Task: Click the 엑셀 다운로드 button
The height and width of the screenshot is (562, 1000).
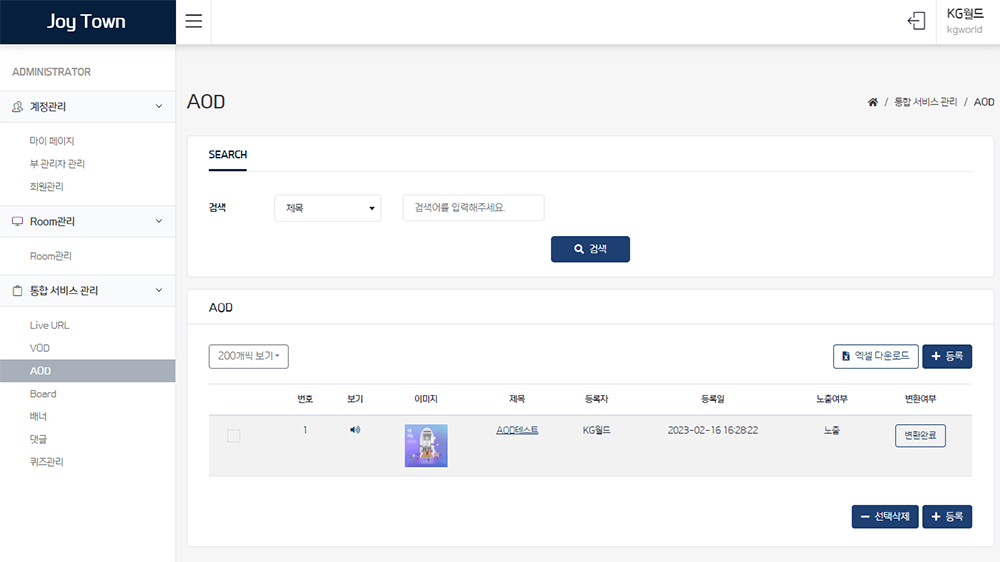Action: (875, 356)
